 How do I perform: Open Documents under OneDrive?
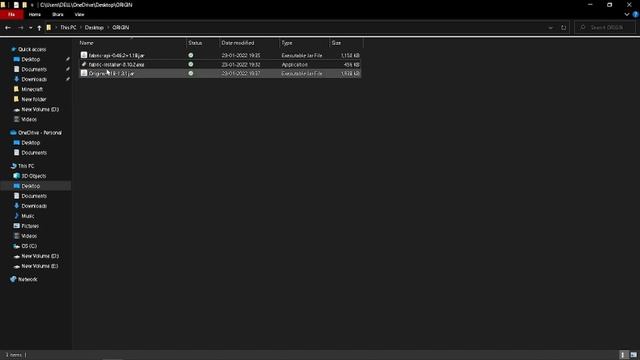point(34,153)
